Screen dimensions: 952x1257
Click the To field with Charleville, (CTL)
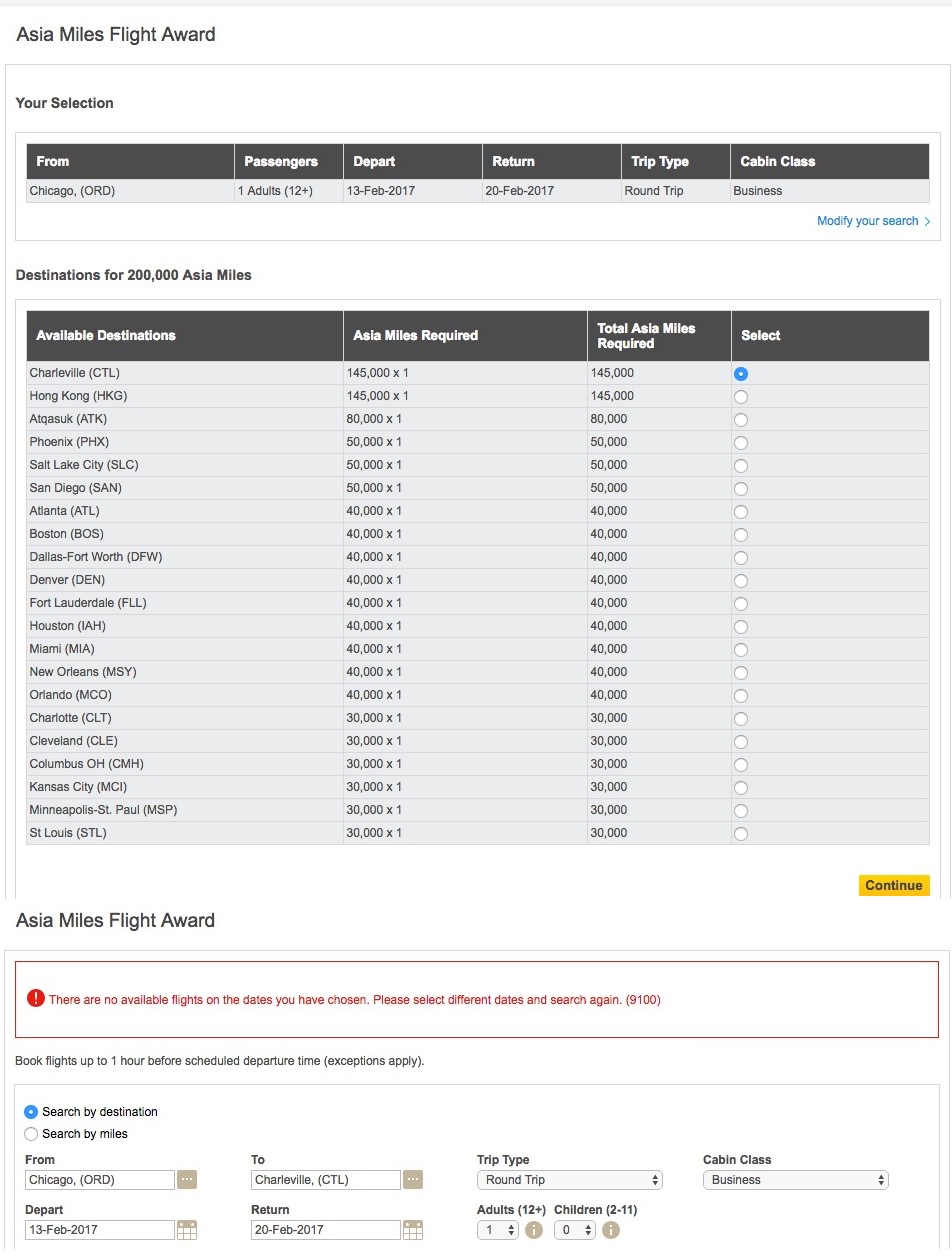pos(326,1180)
